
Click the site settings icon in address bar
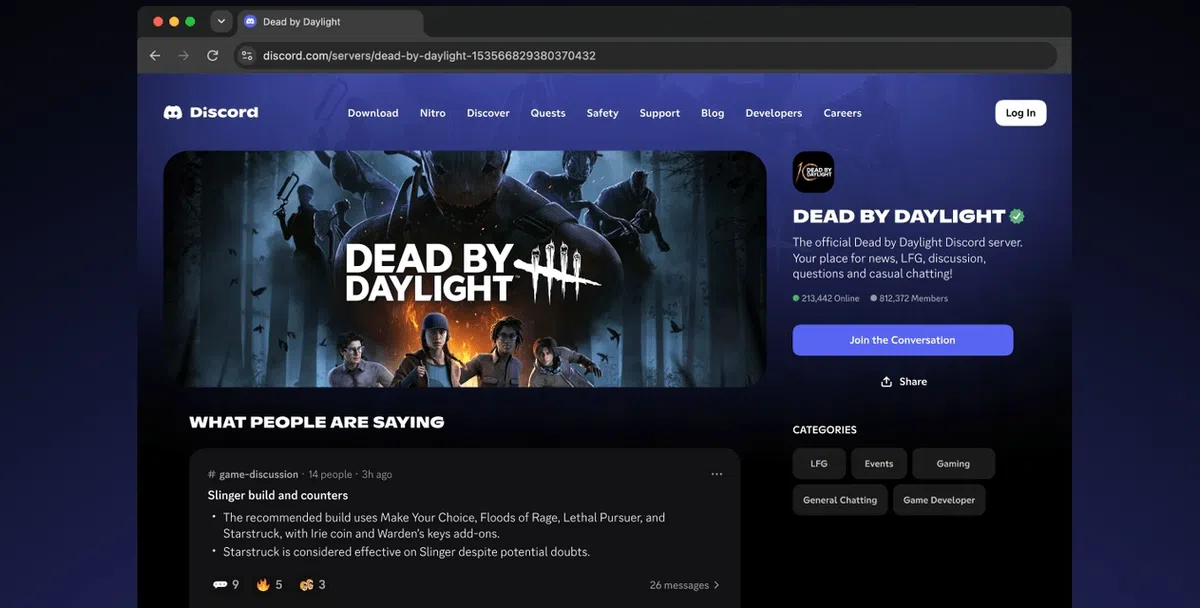click(247, 56)
